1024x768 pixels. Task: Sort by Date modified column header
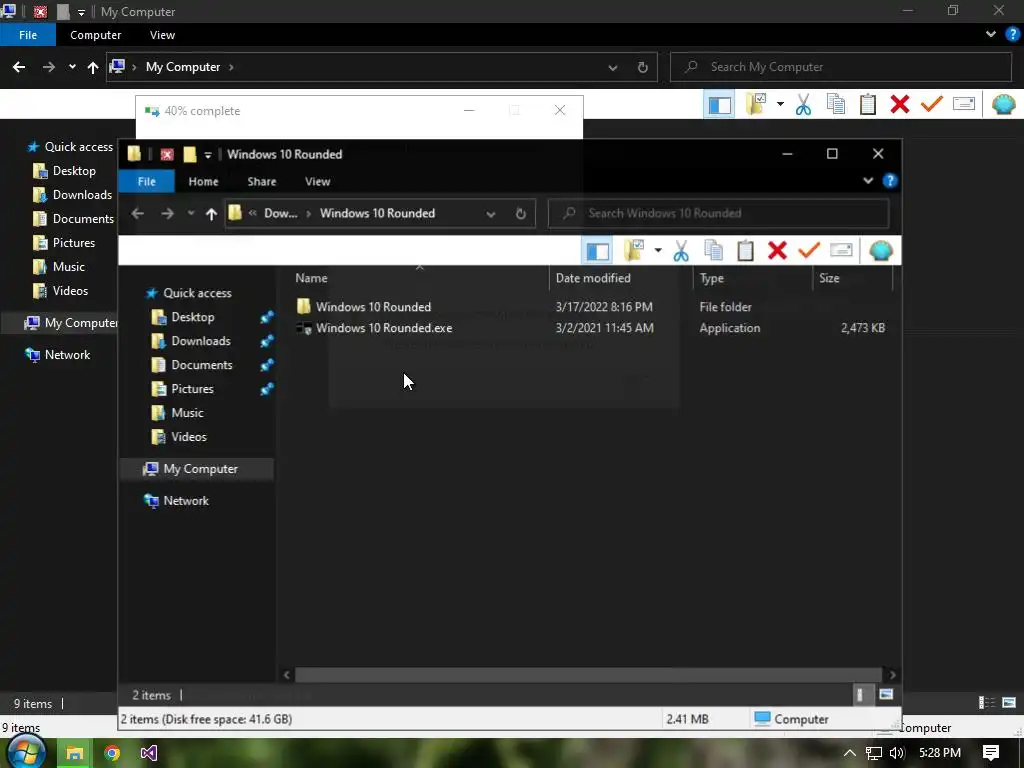(593, 278)
